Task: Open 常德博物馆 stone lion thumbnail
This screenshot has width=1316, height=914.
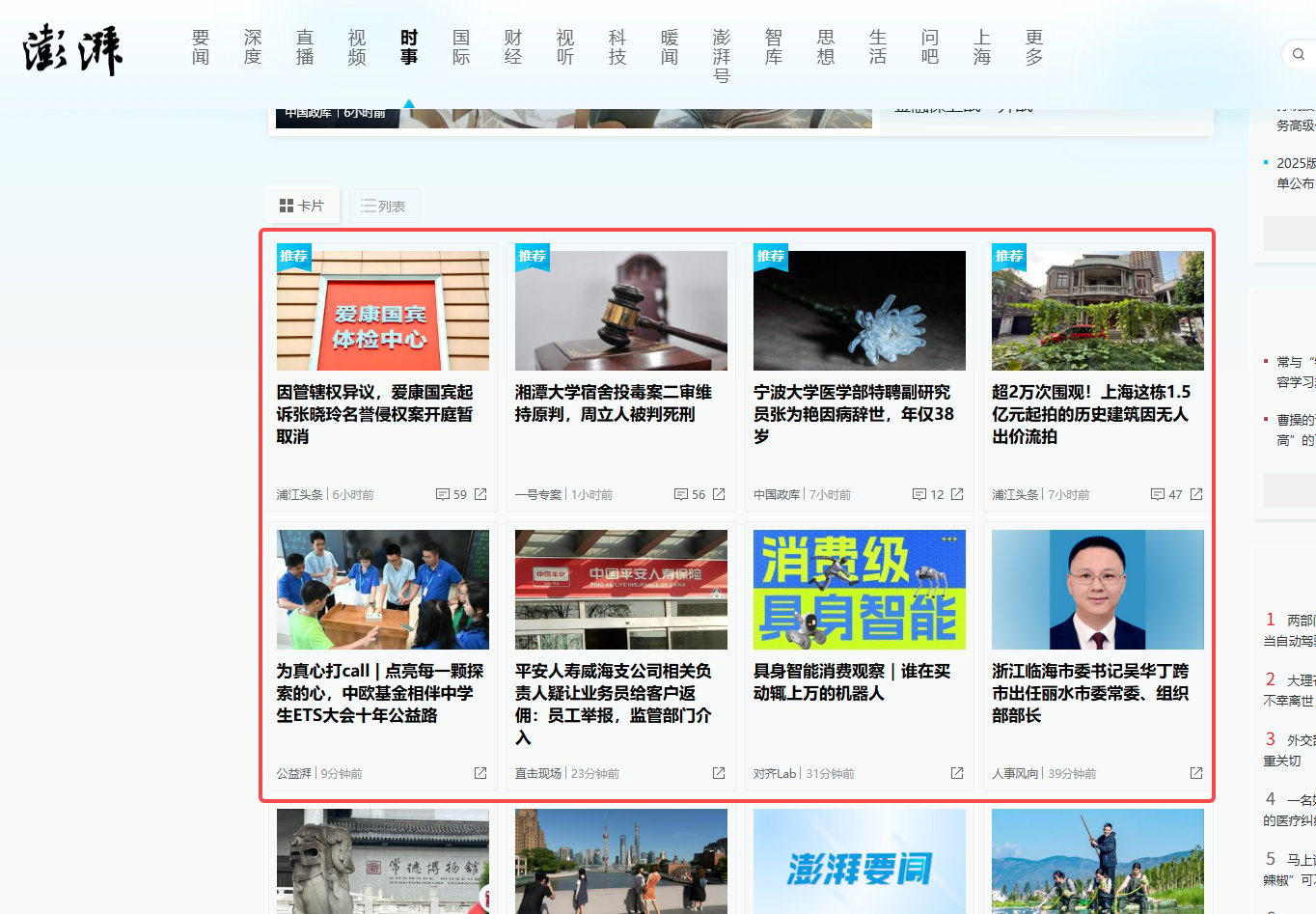Action: (x=383, y=861)
